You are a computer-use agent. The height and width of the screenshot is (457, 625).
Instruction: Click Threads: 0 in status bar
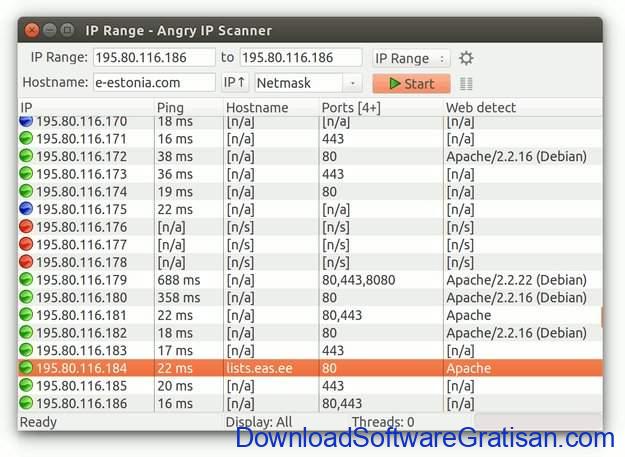[x=383, y=422]
